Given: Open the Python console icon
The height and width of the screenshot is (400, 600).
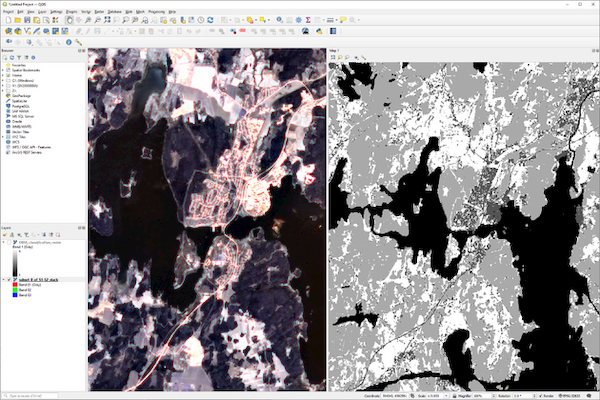Looking at the screenshot, I should pos(319,31).
